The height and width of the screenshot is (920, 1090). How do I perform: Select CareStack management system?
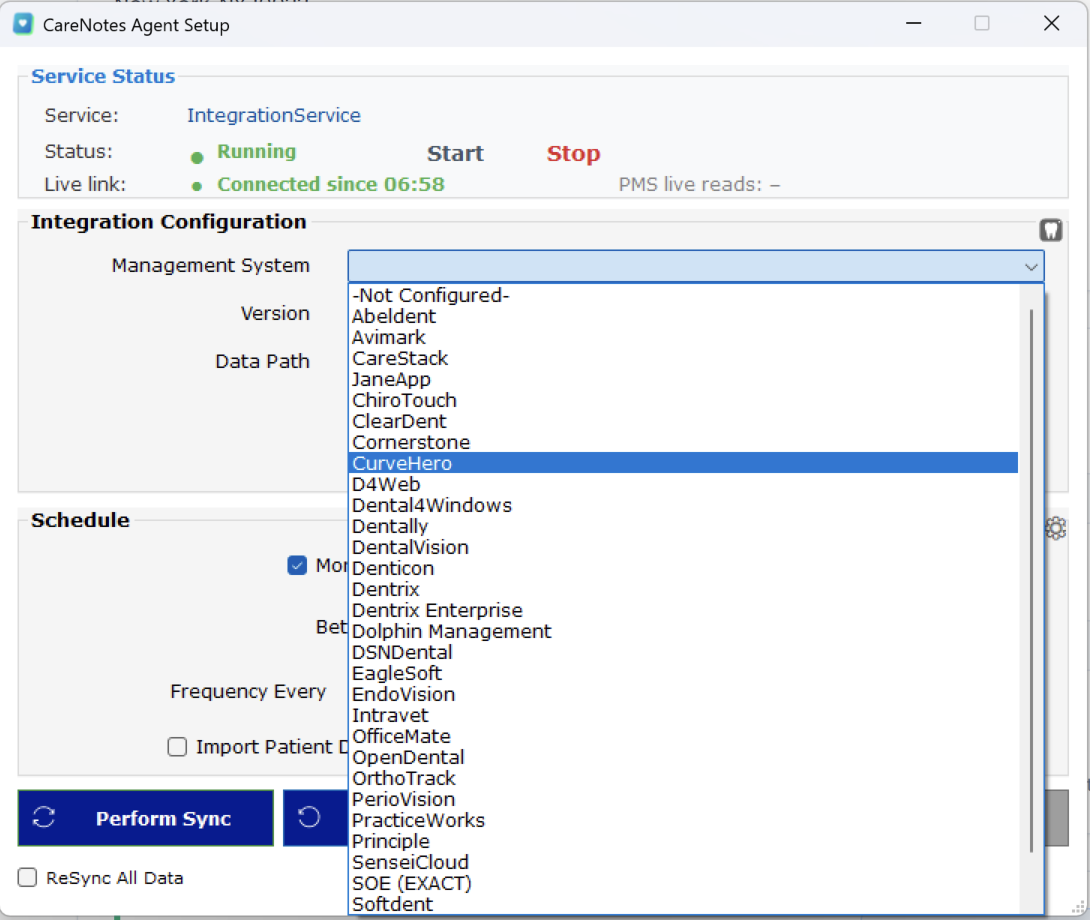(683, 358)
